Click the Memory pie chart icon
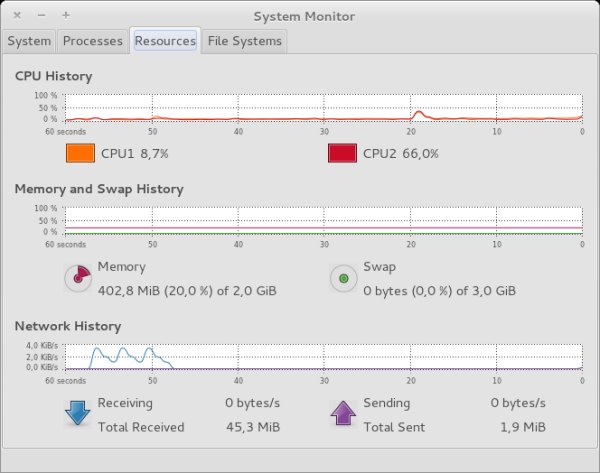 tap(78, 278)
